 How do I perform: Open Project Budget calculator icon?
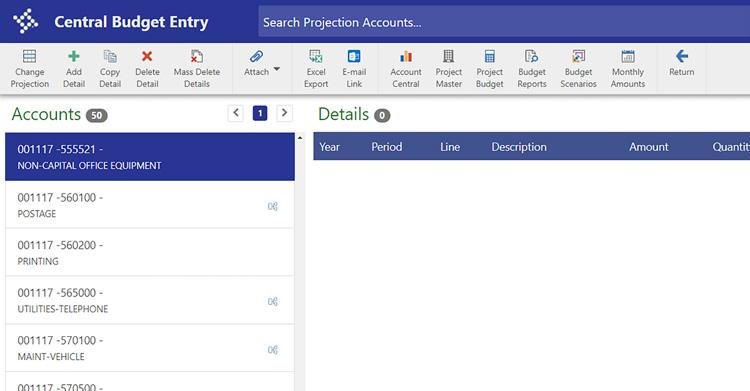tap(489, 56)
